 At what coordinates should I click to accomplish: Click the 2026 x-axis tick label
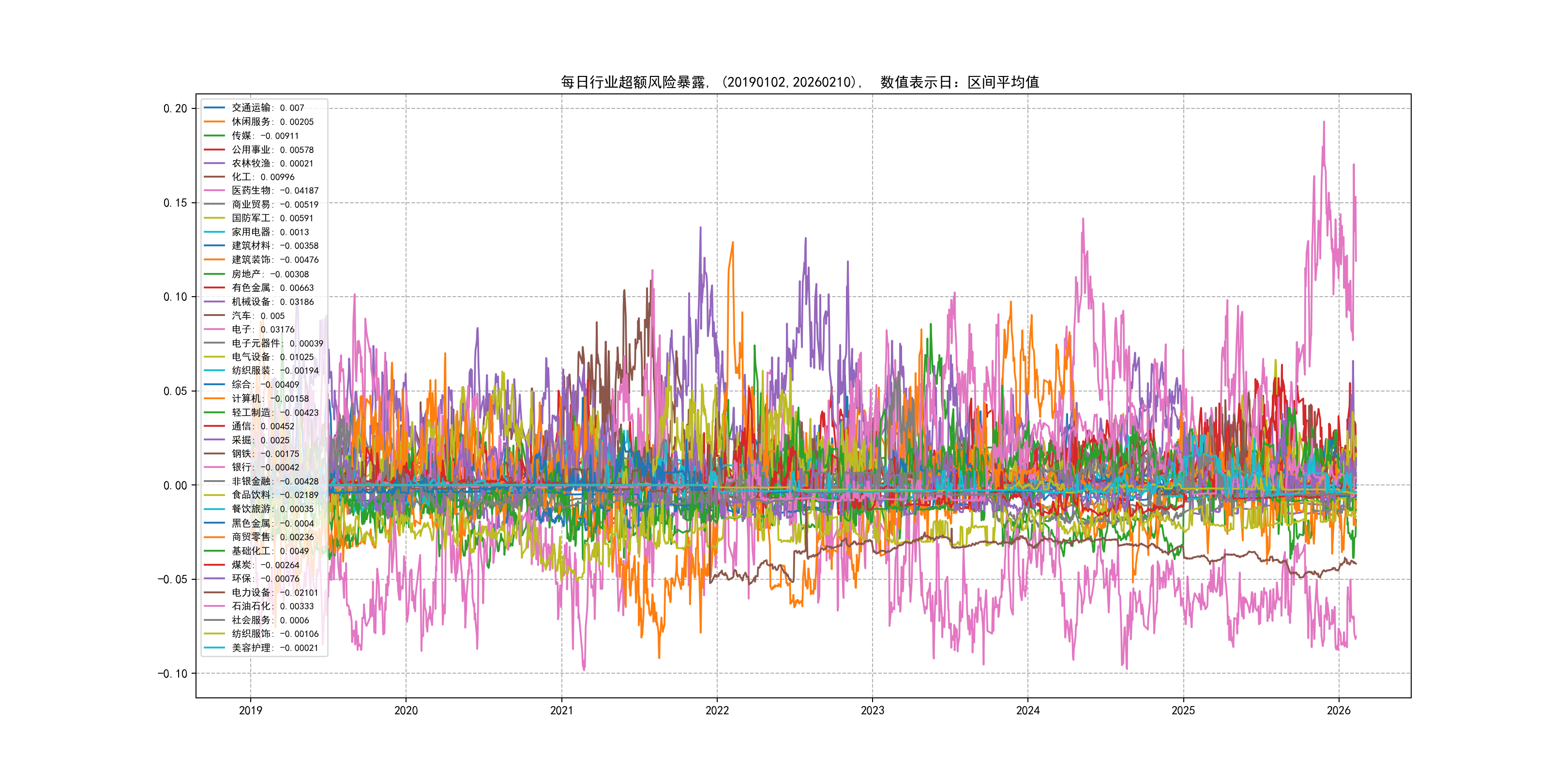(x=1339, y=710)
